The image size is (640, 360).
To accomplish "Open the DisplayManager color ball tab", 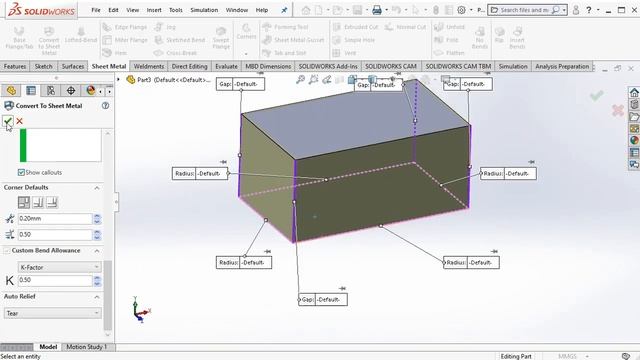I will [91, 90].
